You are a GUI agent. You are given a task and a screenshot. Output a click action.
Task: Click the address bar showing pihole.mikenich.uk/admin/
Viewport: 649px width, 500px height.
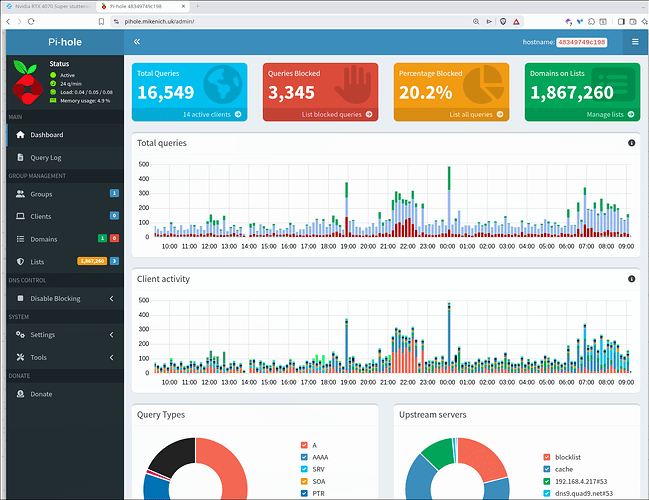click(290, 22)
